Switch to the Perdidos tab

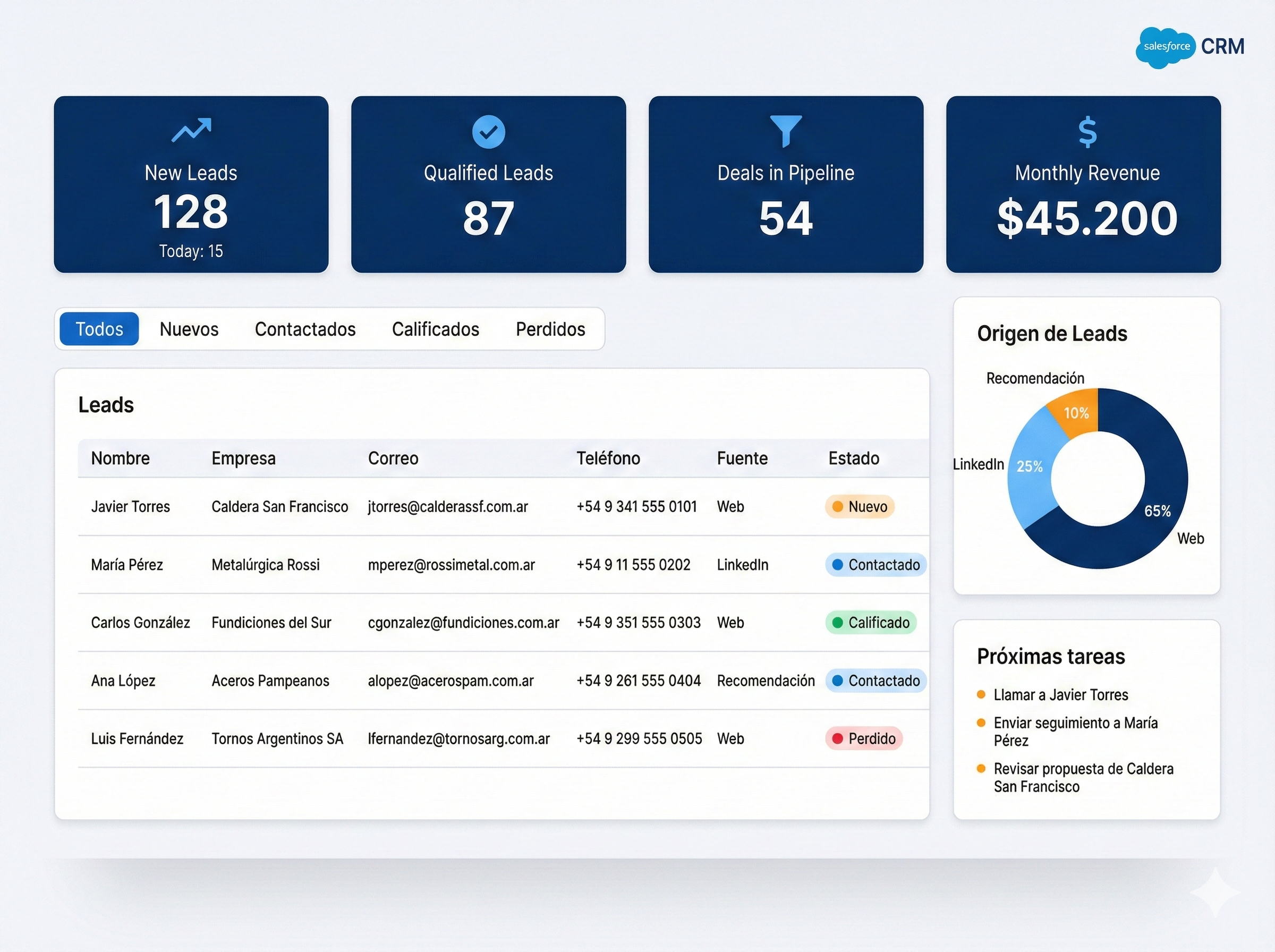click(x=550, y=329)
